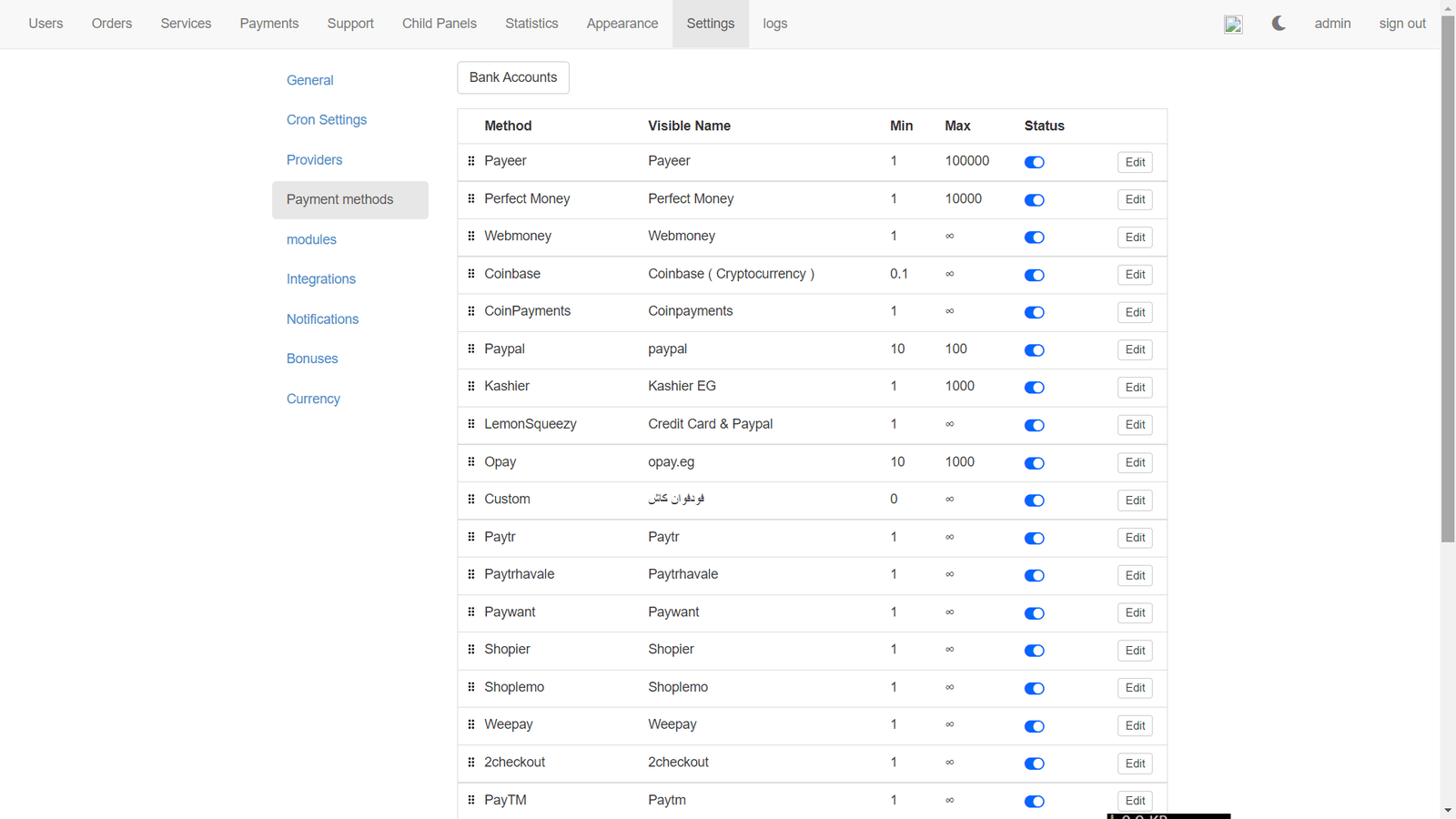The image size is (1456, 819).
Task: Edit the Webmoney payment method
Action: coord(1135,238)
